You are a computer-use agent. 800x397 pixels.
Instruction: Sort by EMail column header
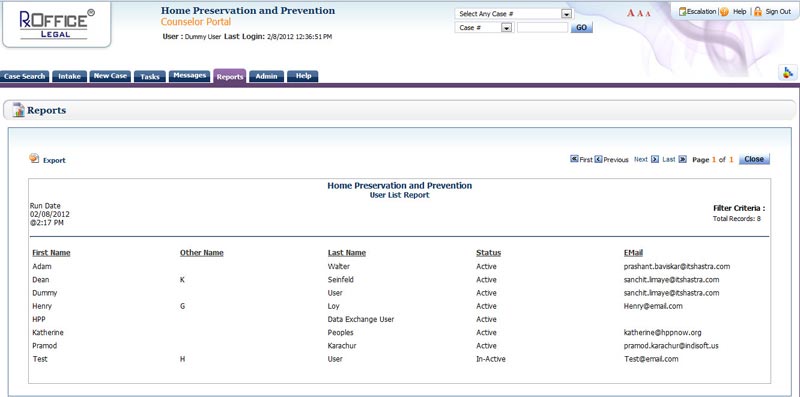(633, 253)
